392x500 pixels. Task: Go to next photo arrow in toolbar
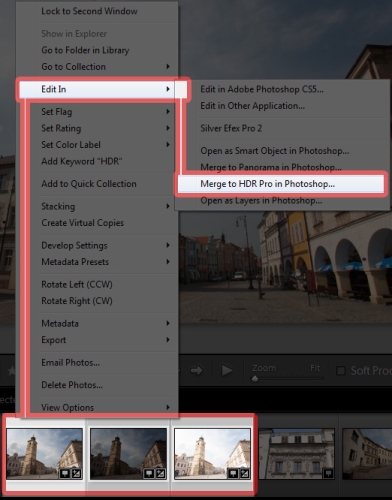click(197, 370)
